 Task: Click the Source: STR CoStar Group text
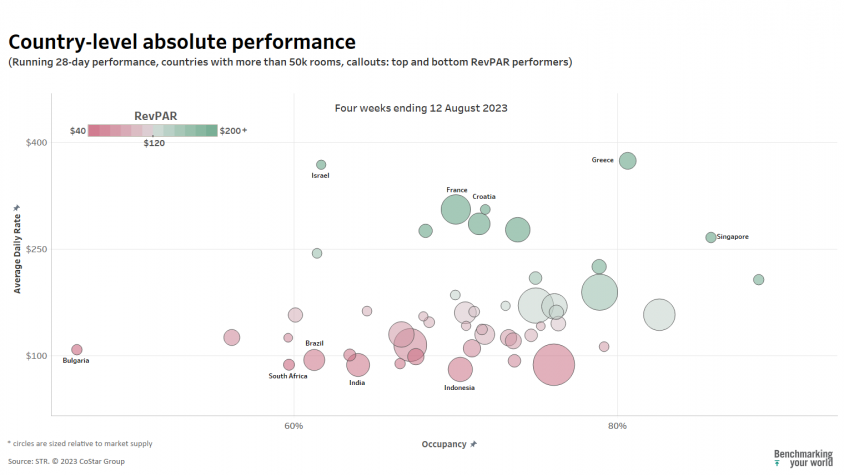click(x=66, y=462)
